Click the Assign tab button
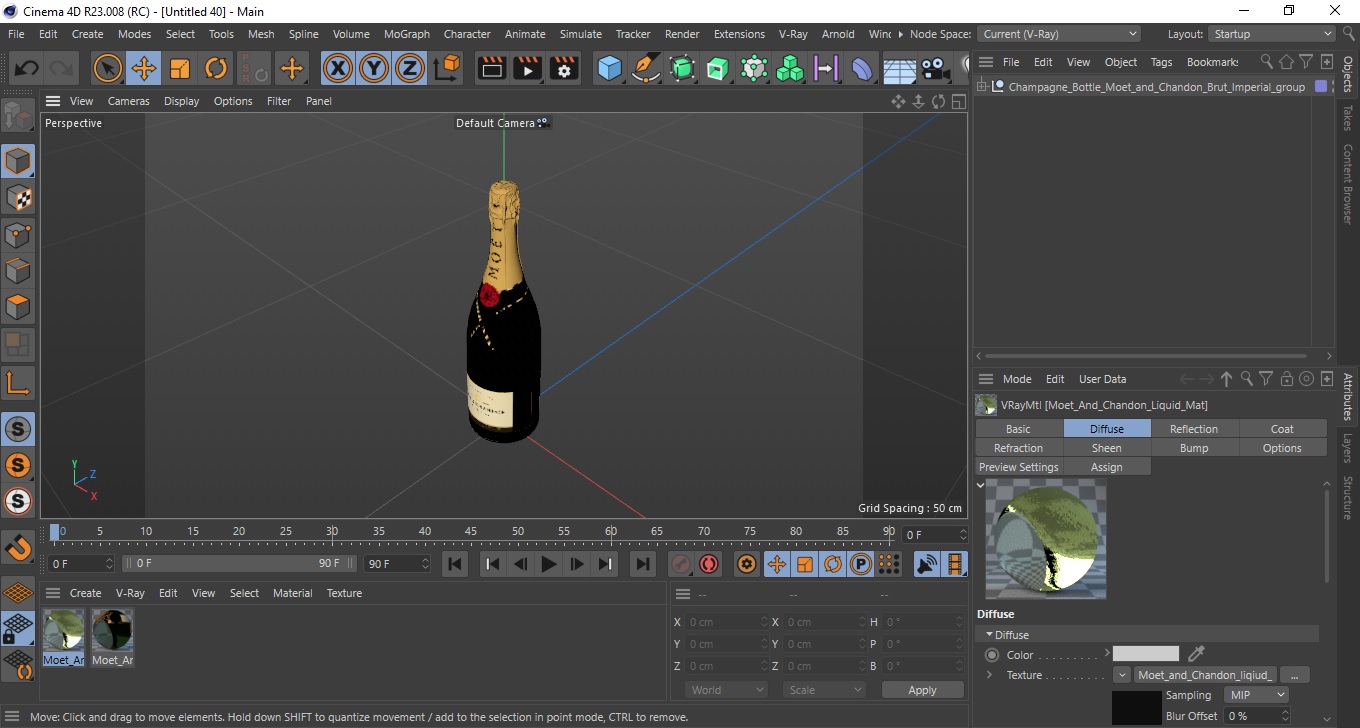Screen dimensions: 1360x728 click(x=1106, y=467)
